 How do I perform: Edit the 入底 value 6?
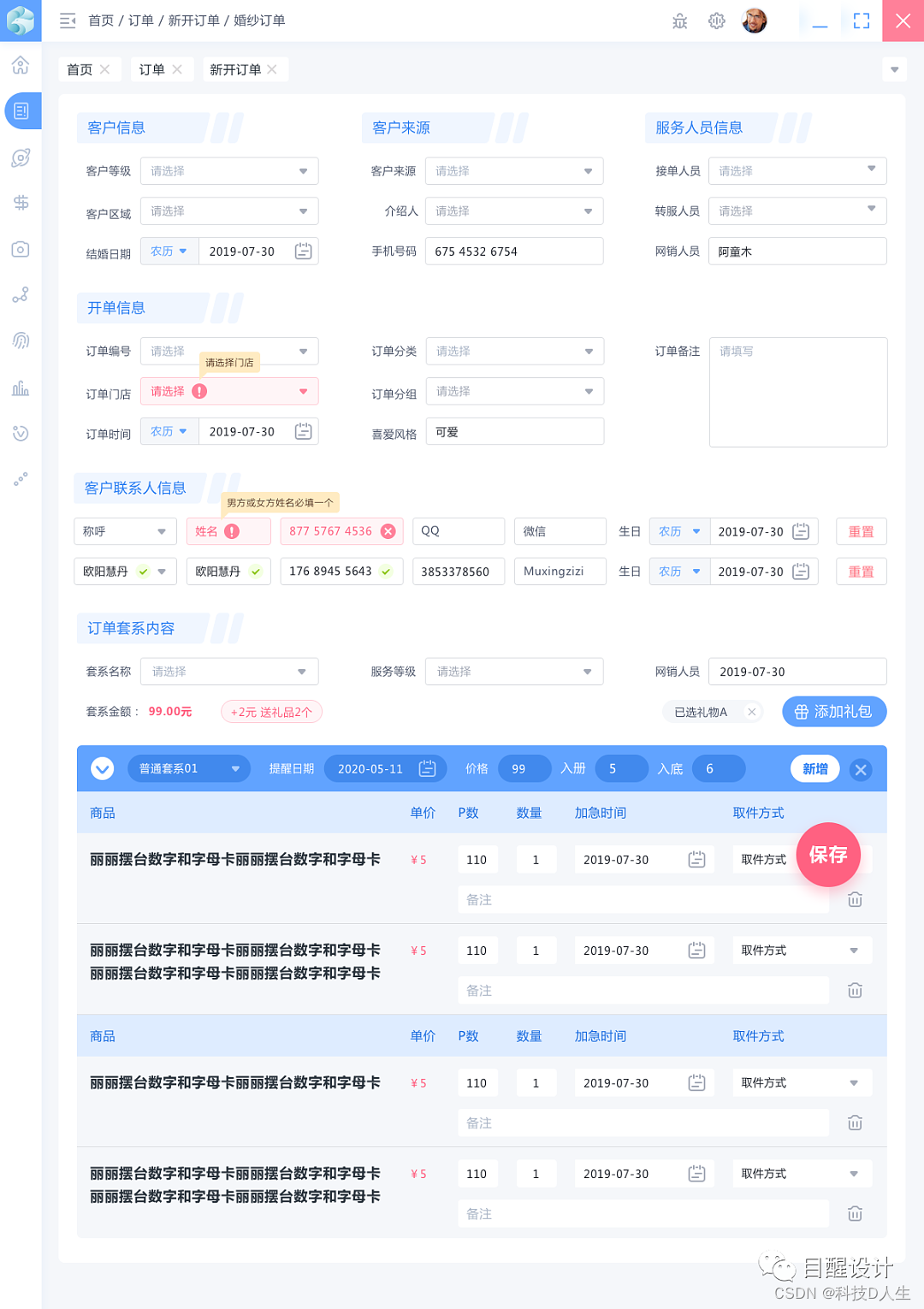point(719,768)
